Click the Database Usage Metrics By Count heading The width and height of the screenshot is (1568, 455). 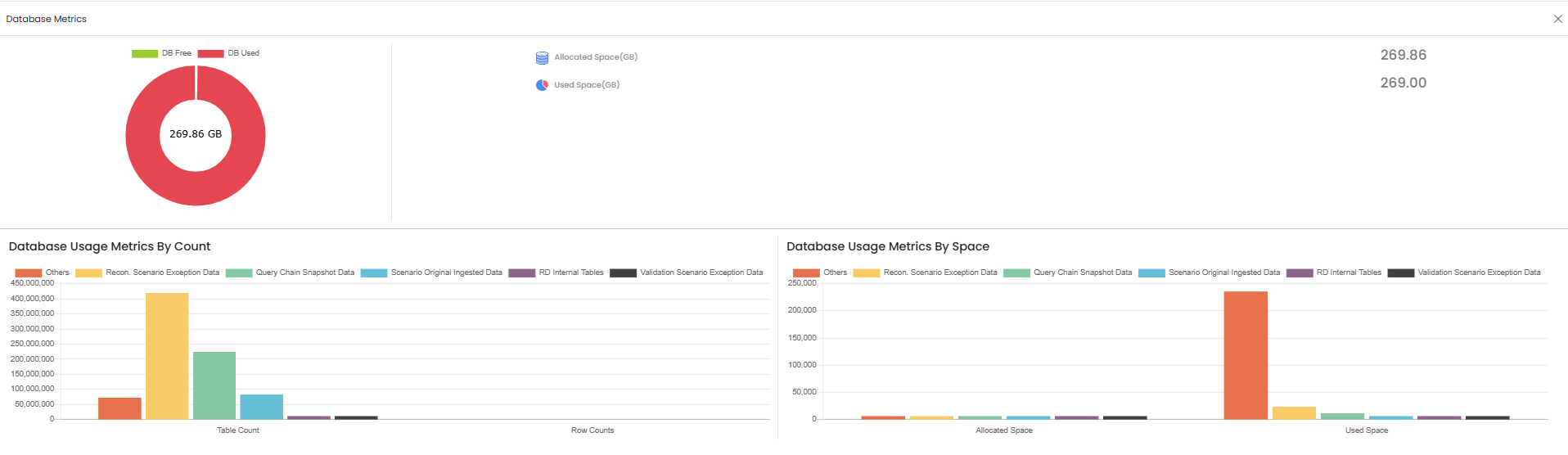110,246
